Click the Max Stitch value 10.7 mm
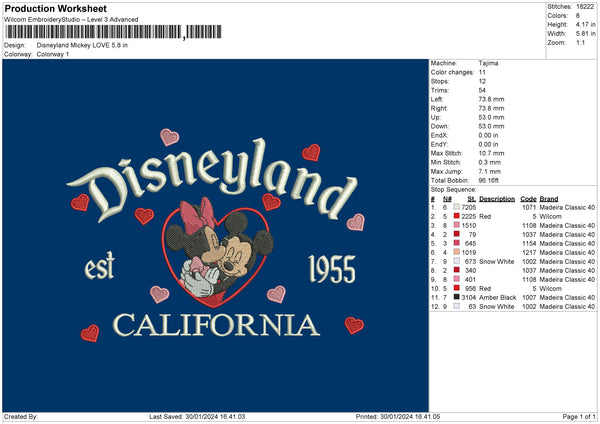The width and height of the screenshot is (600, 424). coord(491,153)
